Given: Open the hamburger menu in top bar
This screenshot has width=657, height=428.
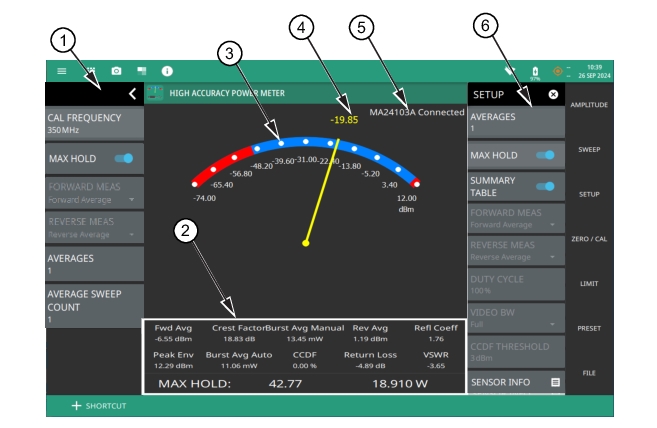Looking at the screenshot, I should (62, 72).
